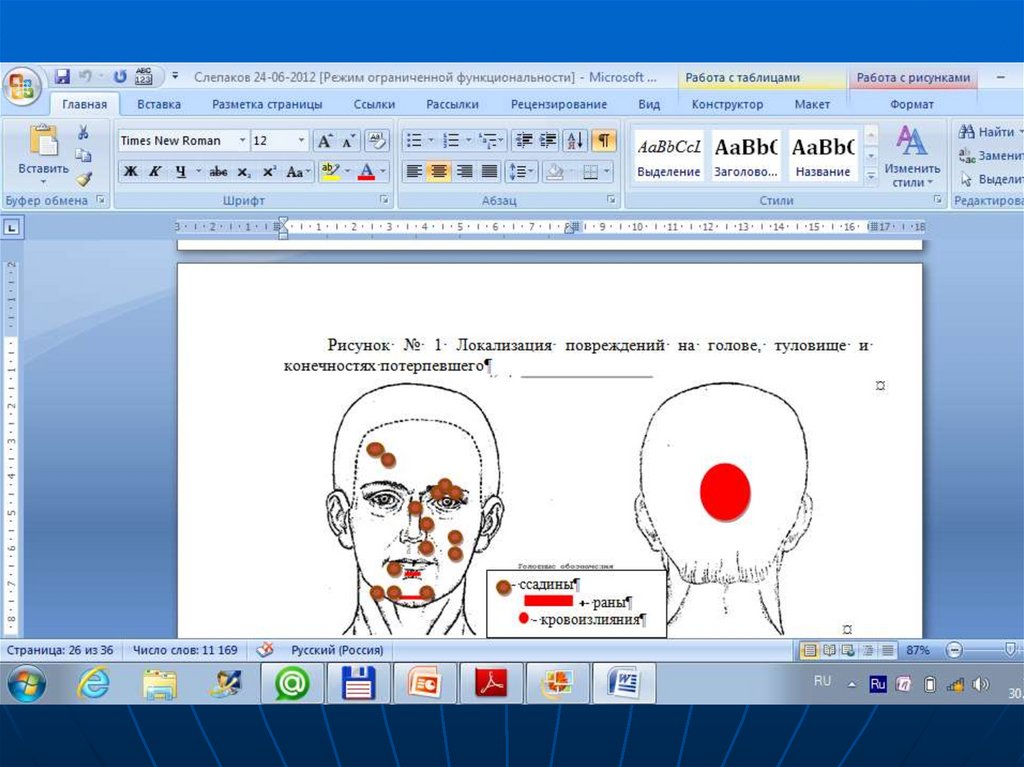This screenshot has height=767, width=1024.
Task: Click the Office button logo
Action: click(22, 85)
